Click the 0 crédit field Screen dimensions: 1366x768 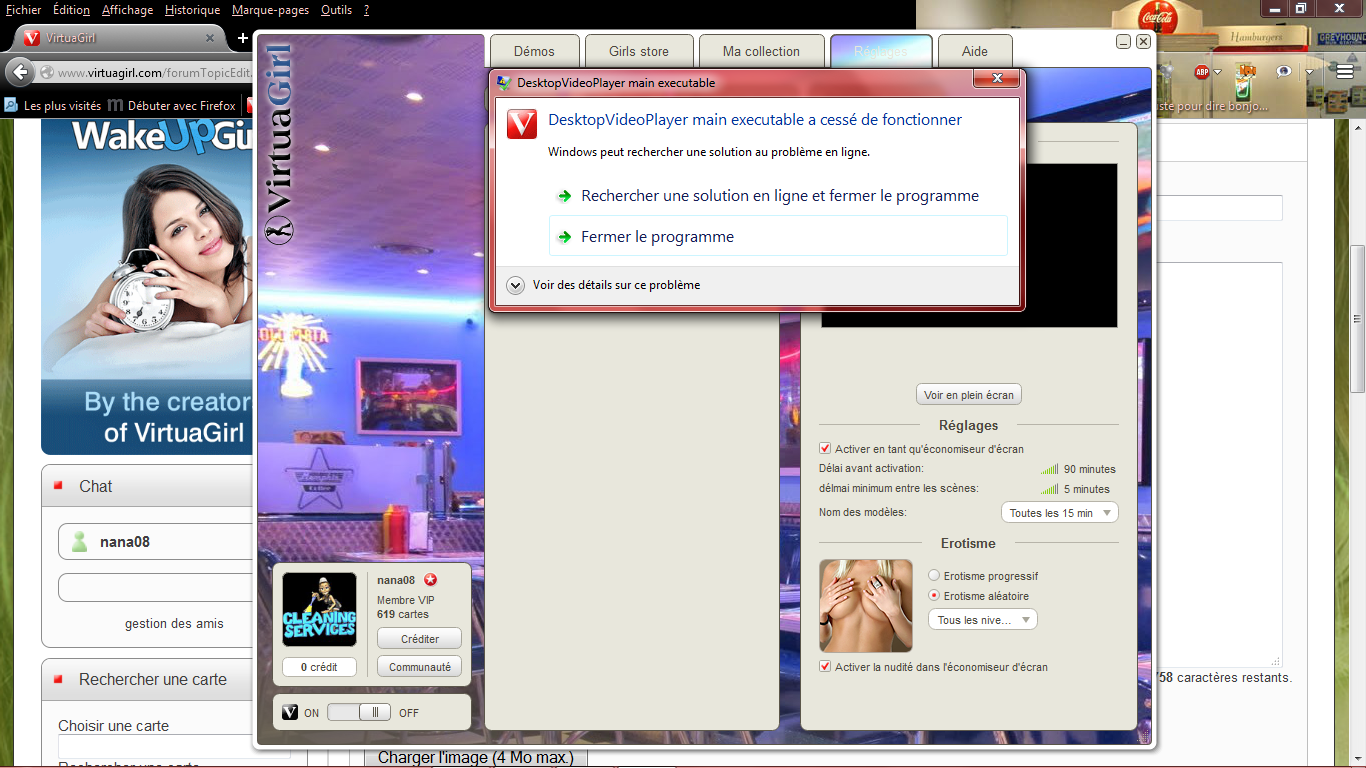[319, 667]
